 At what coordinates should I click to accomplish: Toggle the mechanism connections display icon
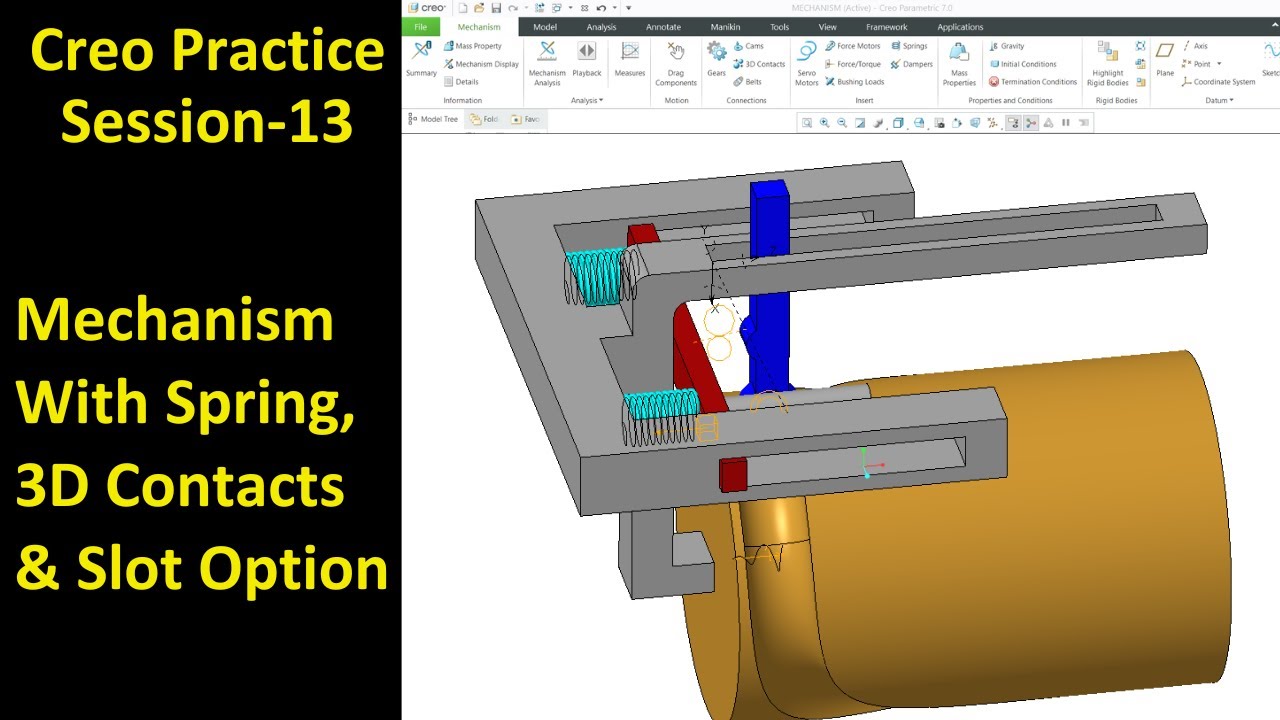pyautogui.click(x=1031, y=123)
